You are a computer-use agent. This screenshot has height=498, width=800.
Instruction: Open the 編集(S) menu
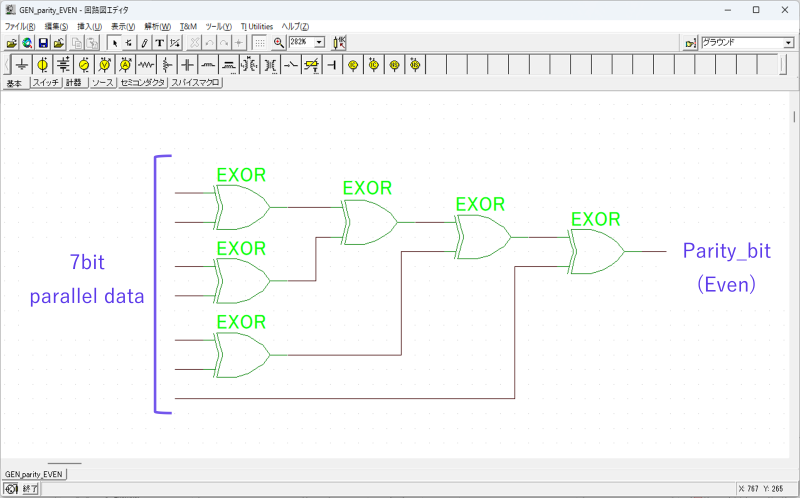(56, 27)
